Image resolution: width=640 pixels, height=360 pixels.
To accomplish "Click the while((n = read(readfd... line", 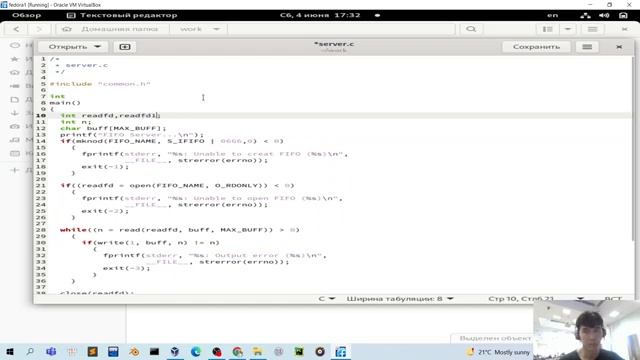I will click(x=180, y=230).
